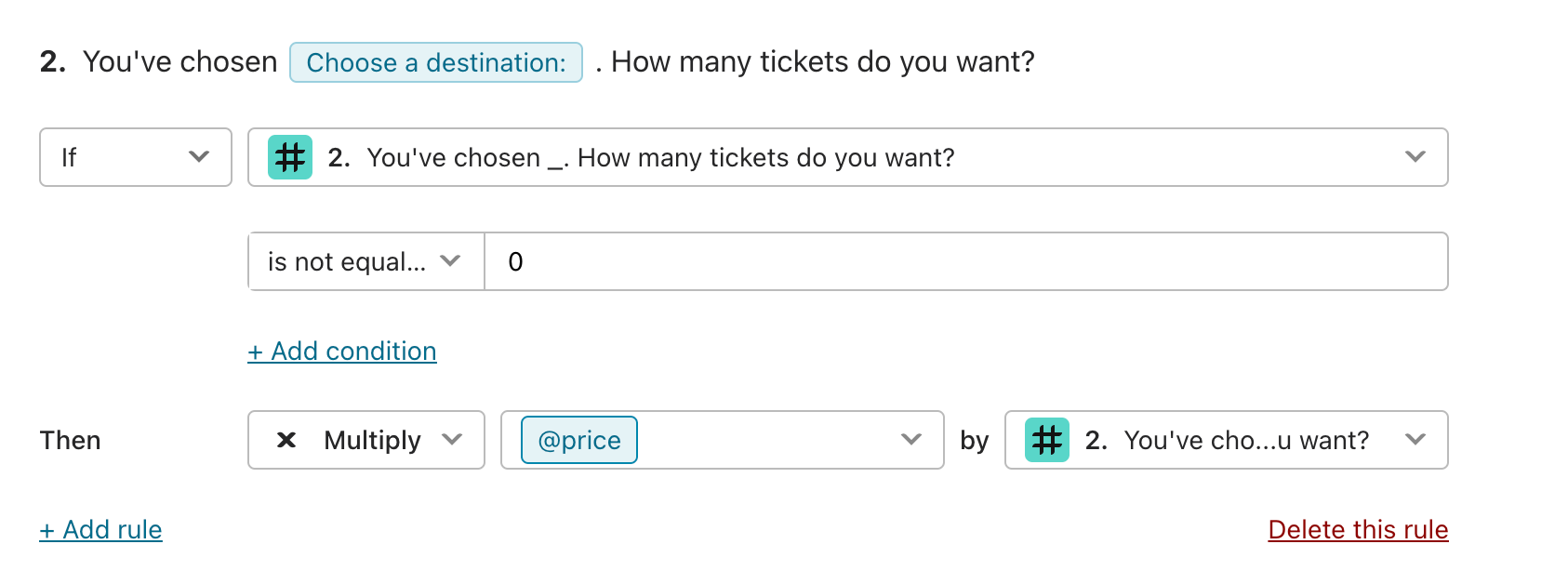Click the multiply X icon
This screenshot has height=584, width=1568.
[x=286, y=440]
